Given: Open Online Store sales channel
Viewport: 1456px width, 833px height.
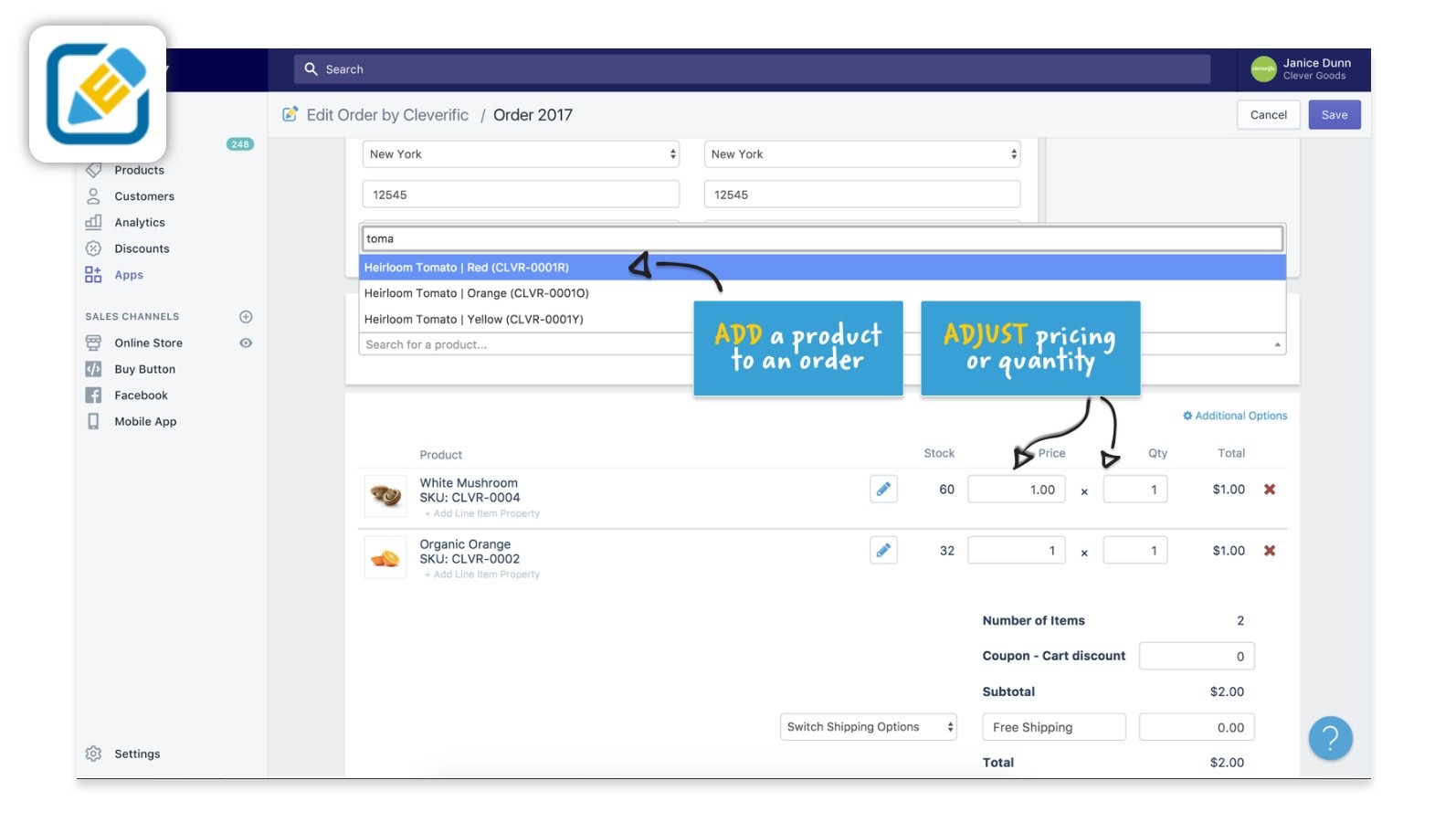Looking at the screenshot, I should click(148, 343).
